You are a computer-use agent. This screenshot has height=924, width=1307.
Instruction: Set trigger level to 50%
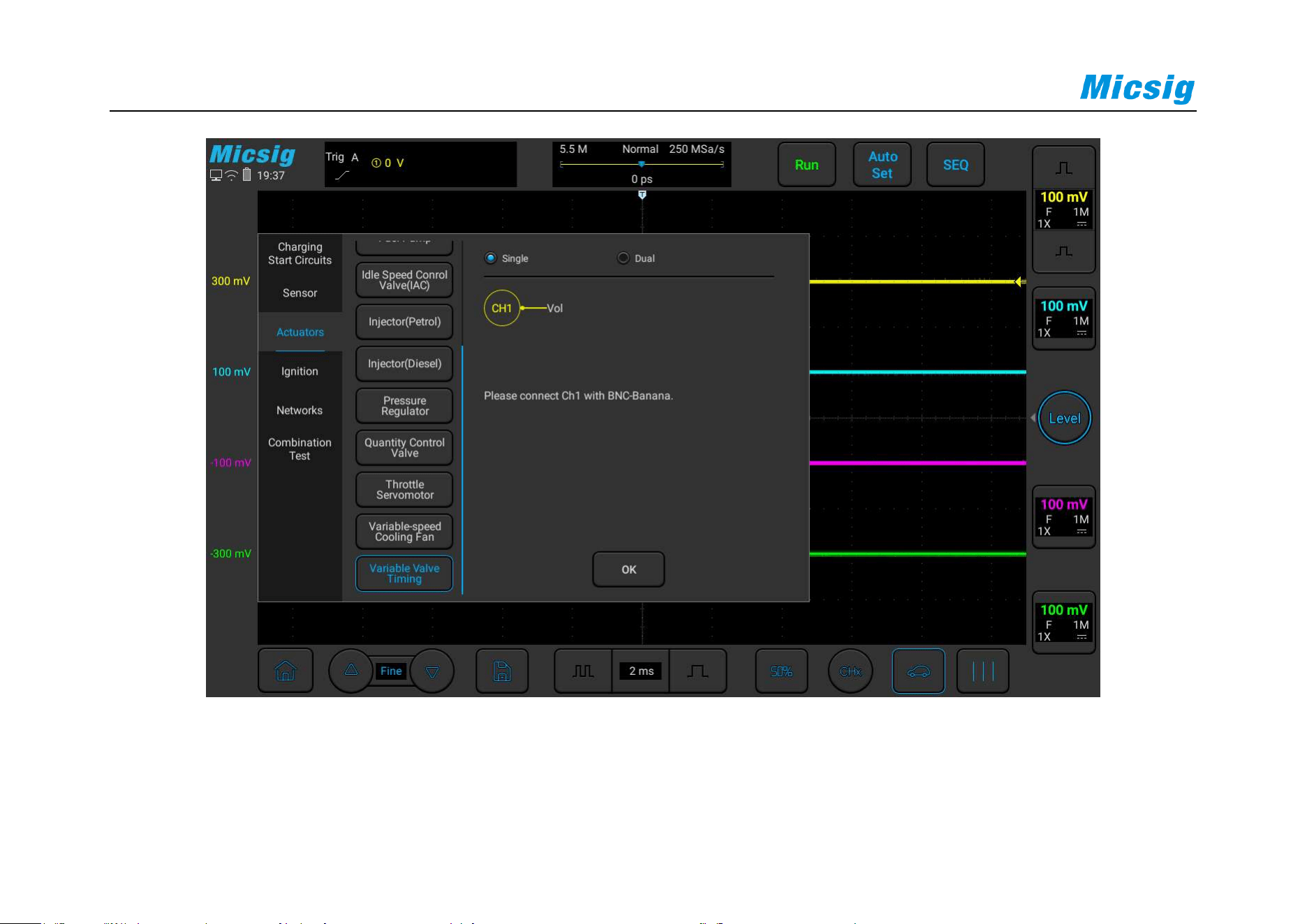781,671
